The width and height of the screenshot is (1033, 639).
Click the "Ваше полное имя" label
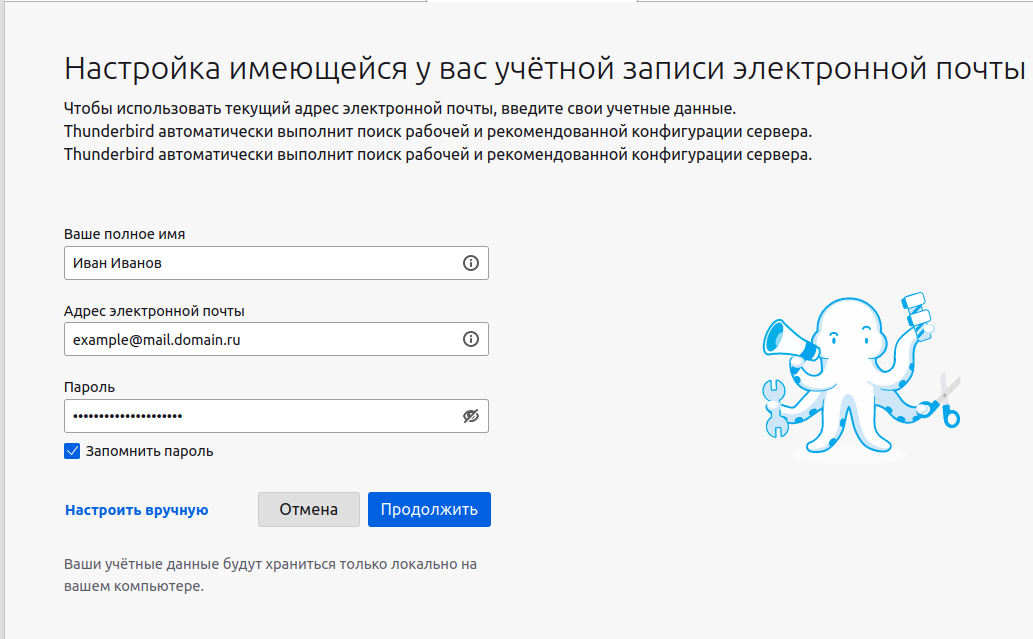pyautogui.click(x=125, y=234)
